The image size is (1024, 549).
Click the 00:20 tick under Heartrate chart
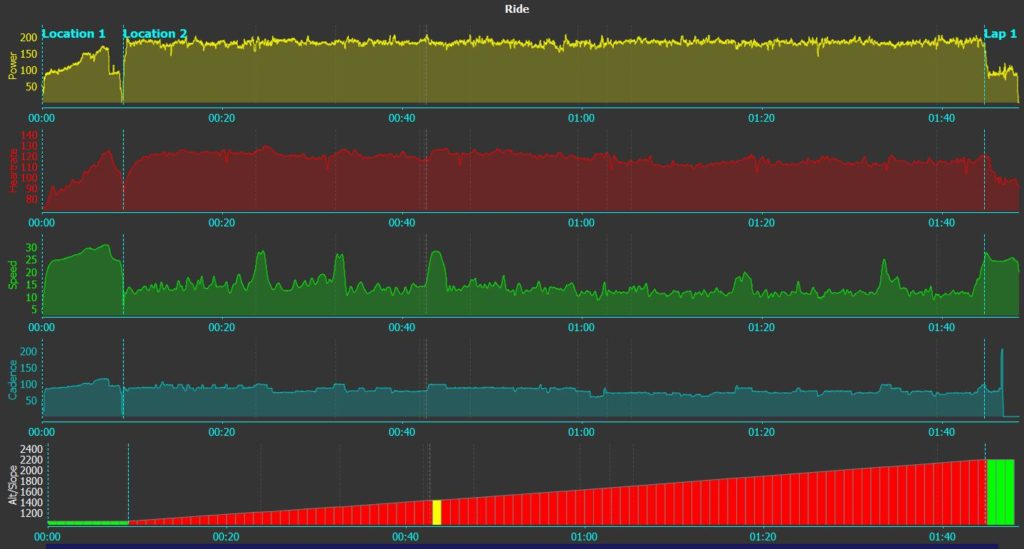[222, 223]
